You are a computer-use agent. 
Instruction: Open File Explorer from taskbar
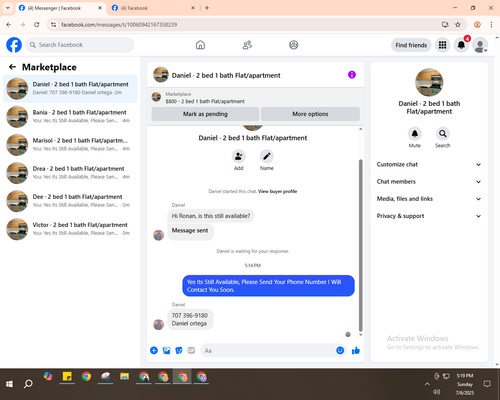125,377
